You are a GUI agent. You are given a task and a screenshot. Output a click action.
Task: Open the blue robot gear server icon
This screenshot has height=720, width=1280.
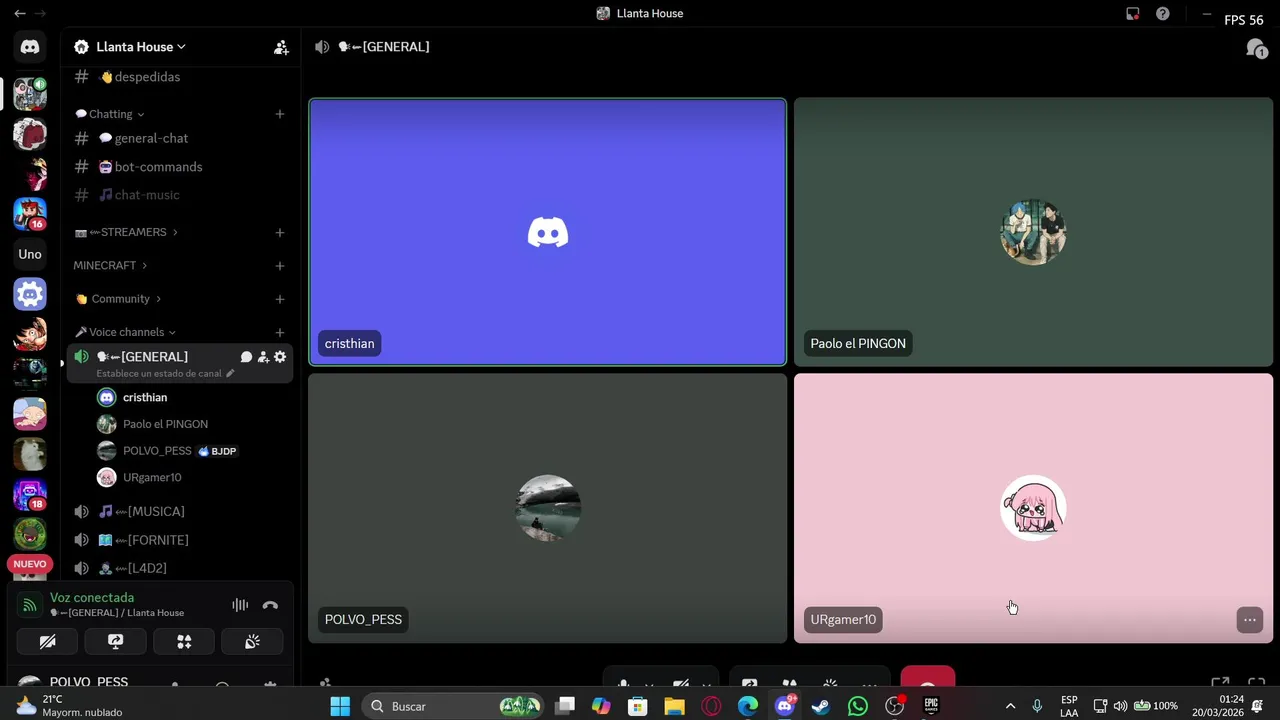(30, 294)
